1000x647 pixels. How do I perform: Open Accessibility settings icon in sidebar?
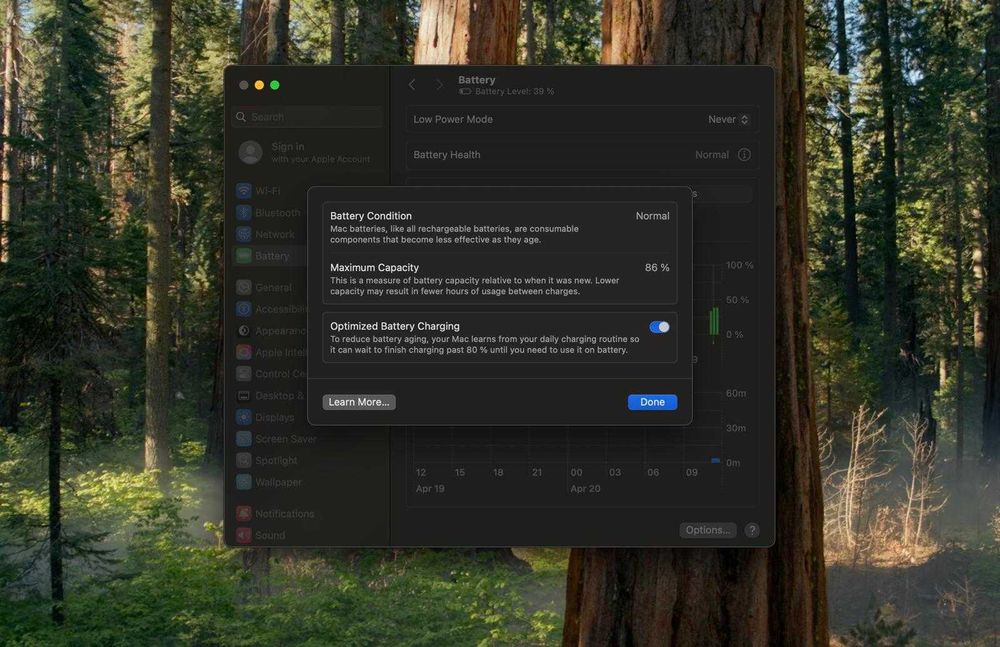click(244, 309)
